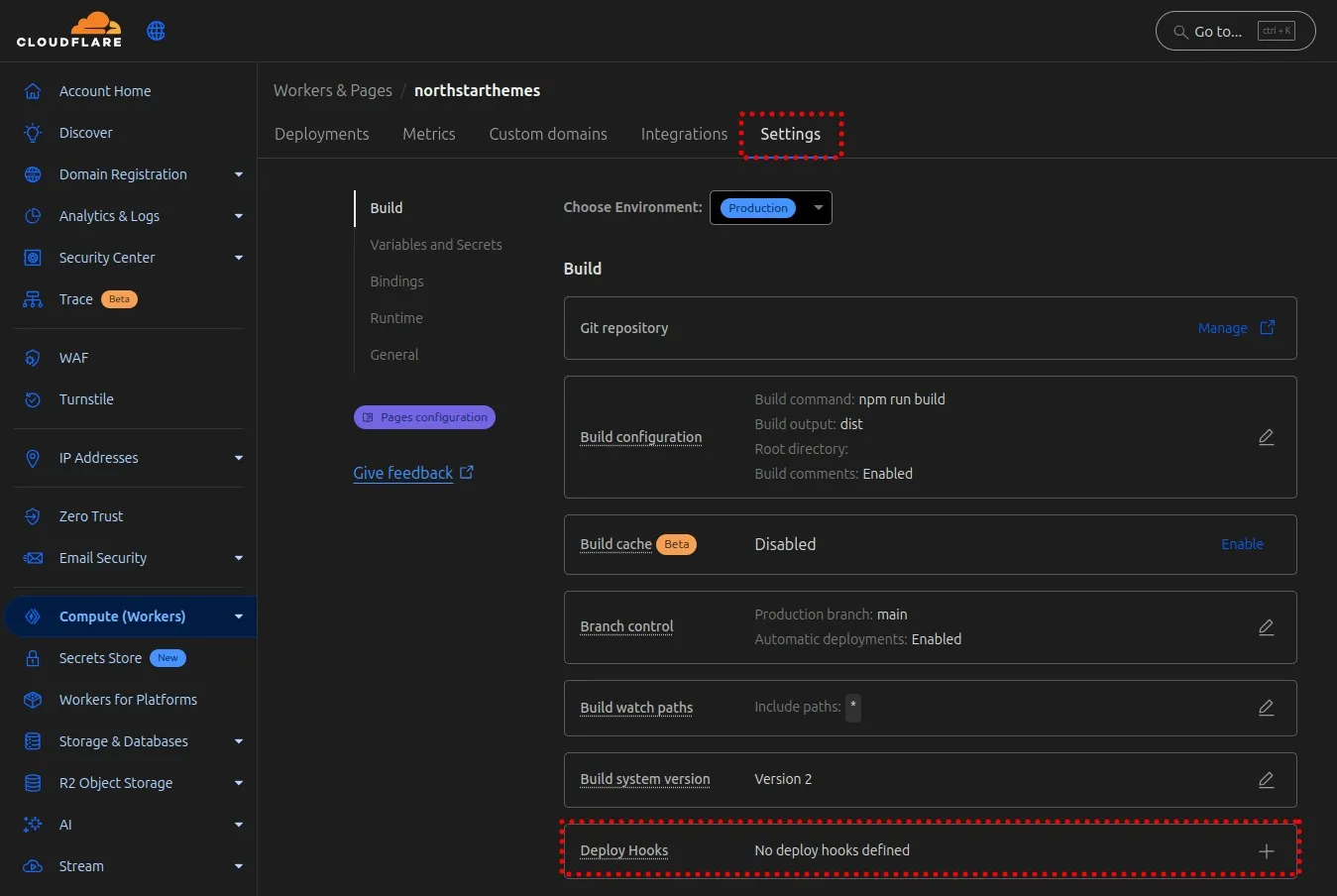Click the Compute (Workers) icon
1337x896 pixels.
coord(33,616)
